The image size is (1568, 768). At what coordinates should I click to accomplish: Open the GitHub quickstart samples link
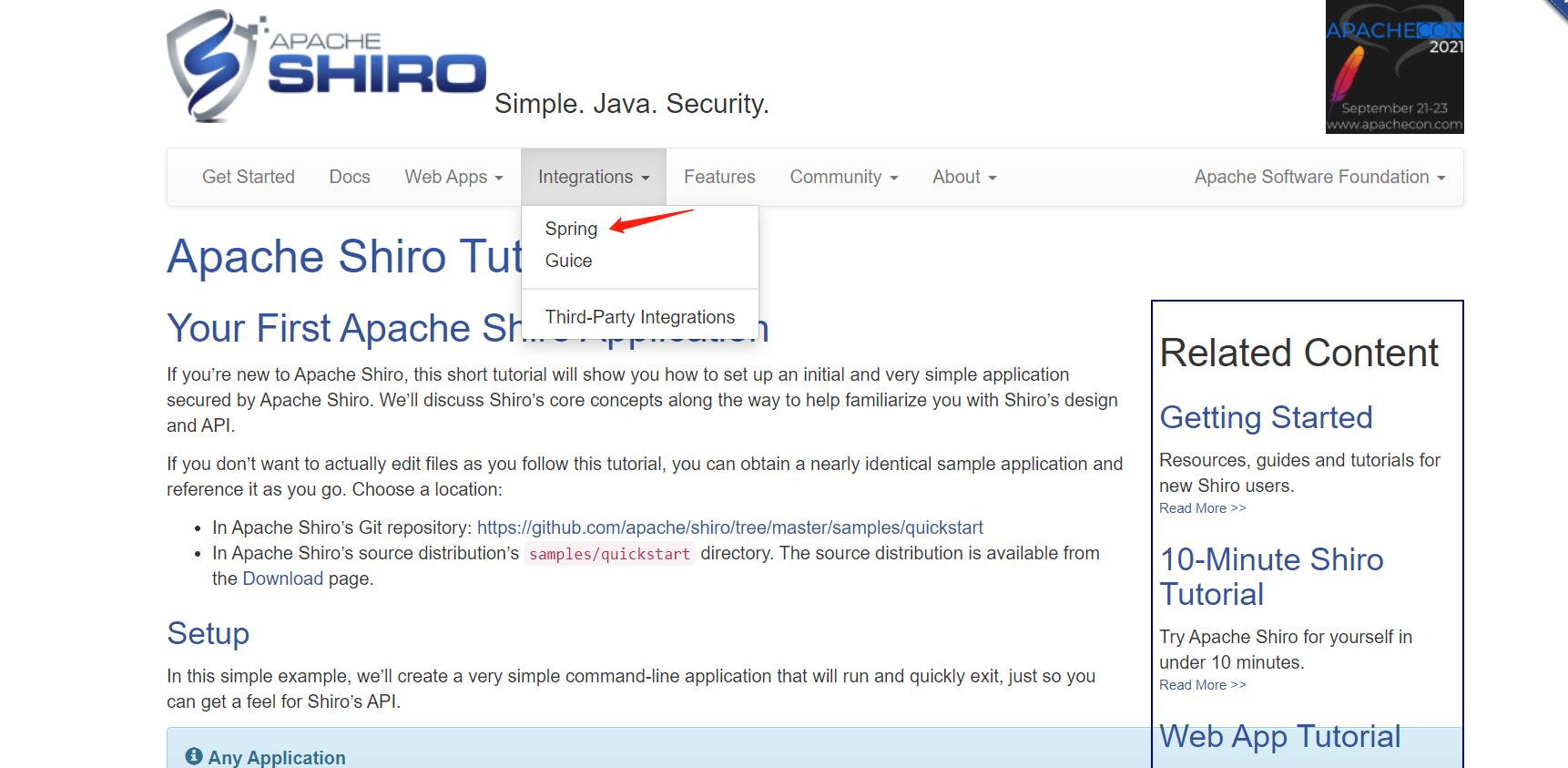730,527
